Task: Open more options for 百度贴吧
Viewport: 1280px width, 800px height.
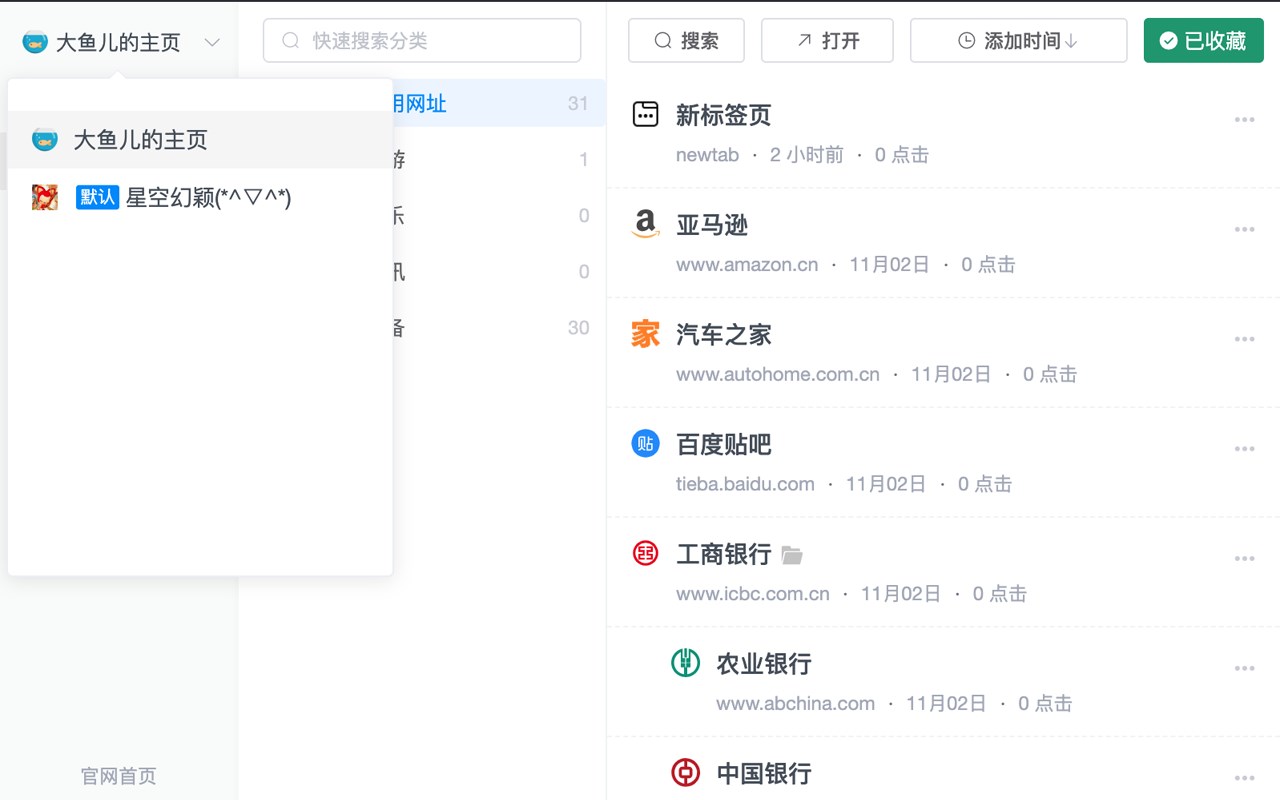Action: click(1244, 450)
